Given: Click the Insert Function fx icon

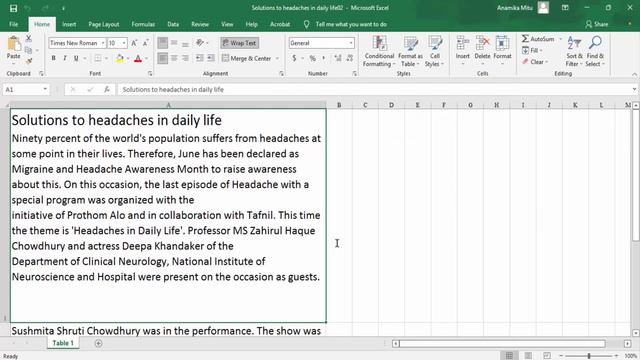Looking at the screenshot, I should 107,89.
